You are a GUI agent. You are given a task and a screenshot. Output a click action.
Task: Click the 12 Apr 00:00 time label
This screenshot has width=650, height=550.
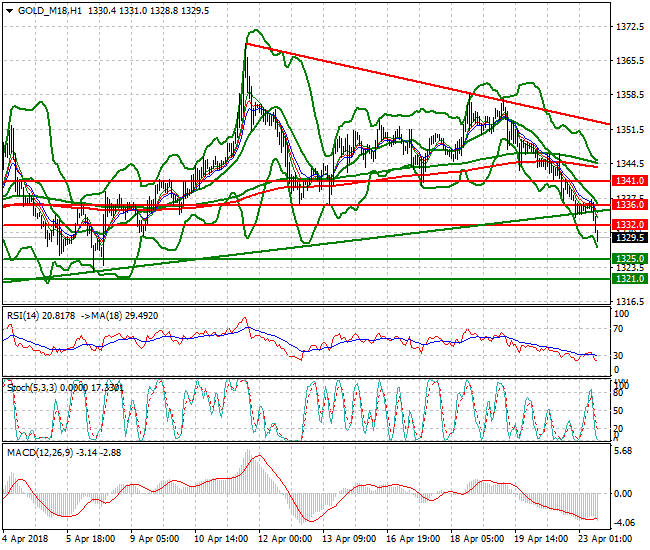(x=285, y=539)
